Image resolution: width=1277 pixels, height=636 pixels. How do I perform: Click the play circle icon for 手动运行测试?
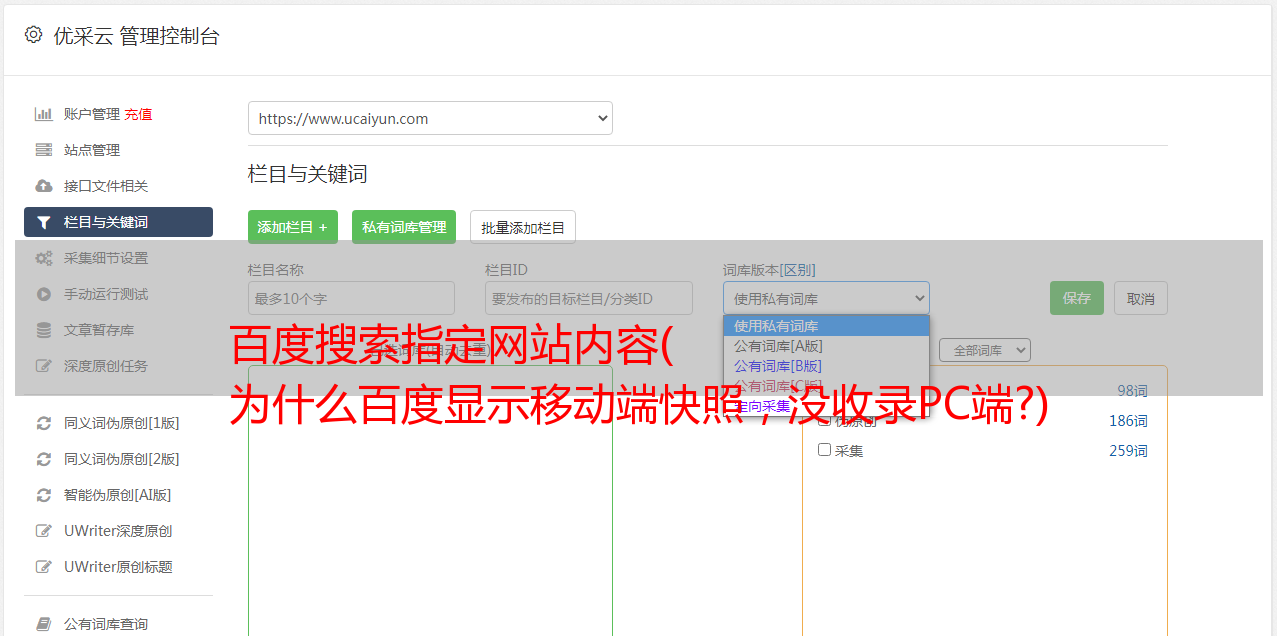pos(43,294)
